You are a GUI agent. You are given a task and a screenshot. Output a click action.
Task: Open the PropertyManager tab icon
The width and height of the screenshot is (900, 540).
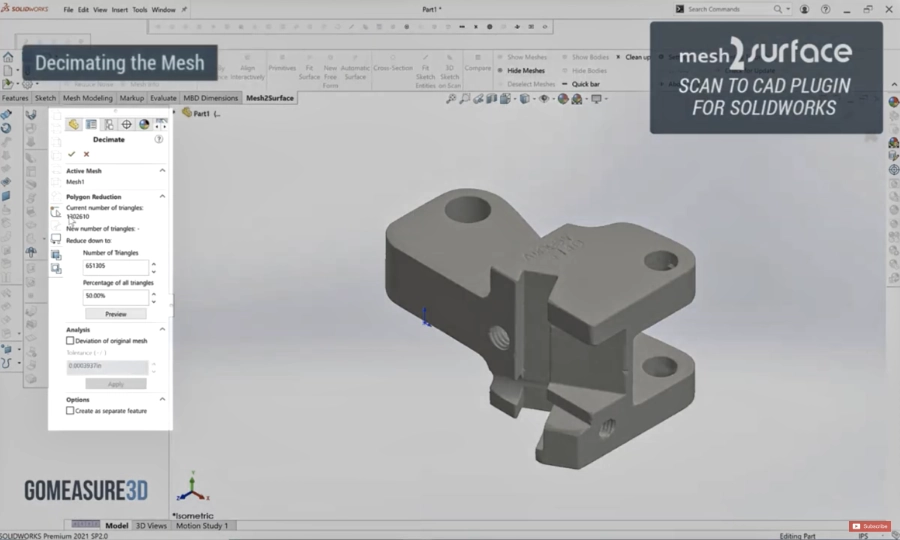(91, 125)
